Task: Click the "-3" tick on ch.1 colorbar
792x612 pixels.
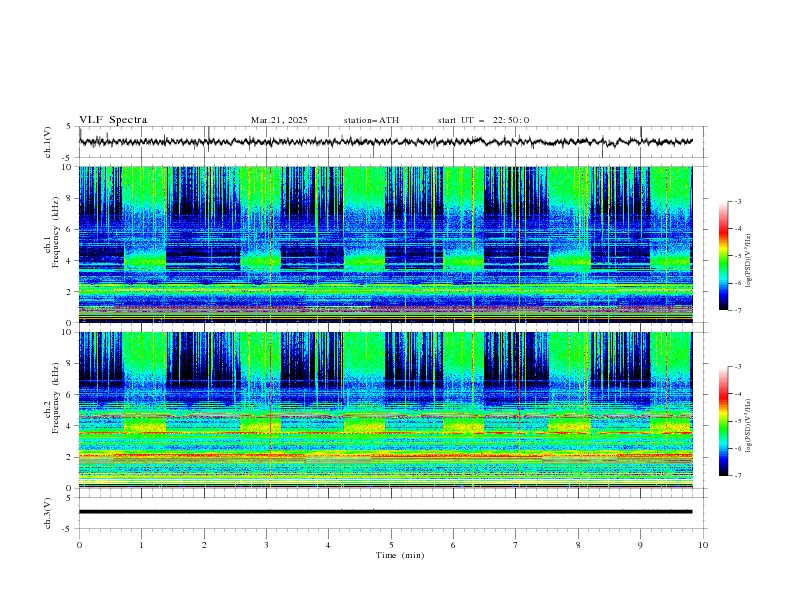Action: 737,201
